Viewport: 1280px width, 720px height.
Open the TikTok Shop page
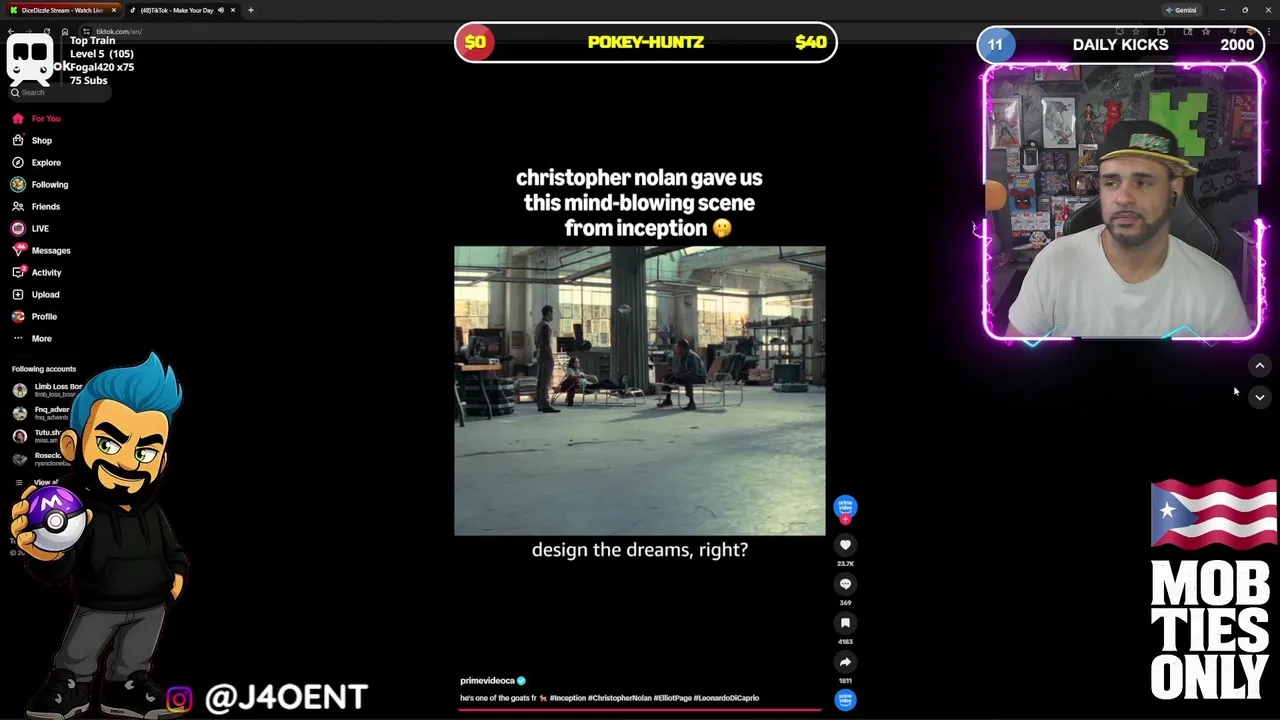[x=32, y=140]
